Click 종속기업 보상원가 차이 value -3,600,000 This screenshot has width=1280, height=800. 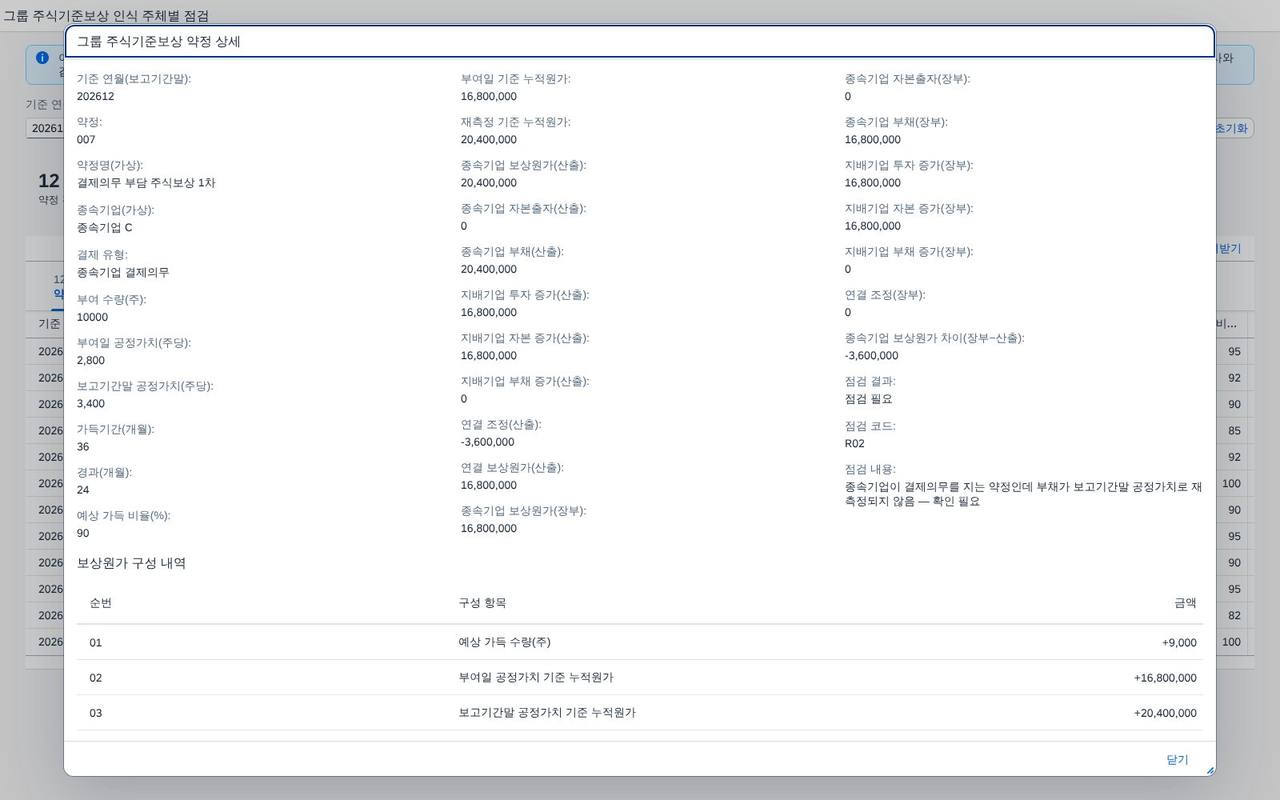[x=871, y=356]
